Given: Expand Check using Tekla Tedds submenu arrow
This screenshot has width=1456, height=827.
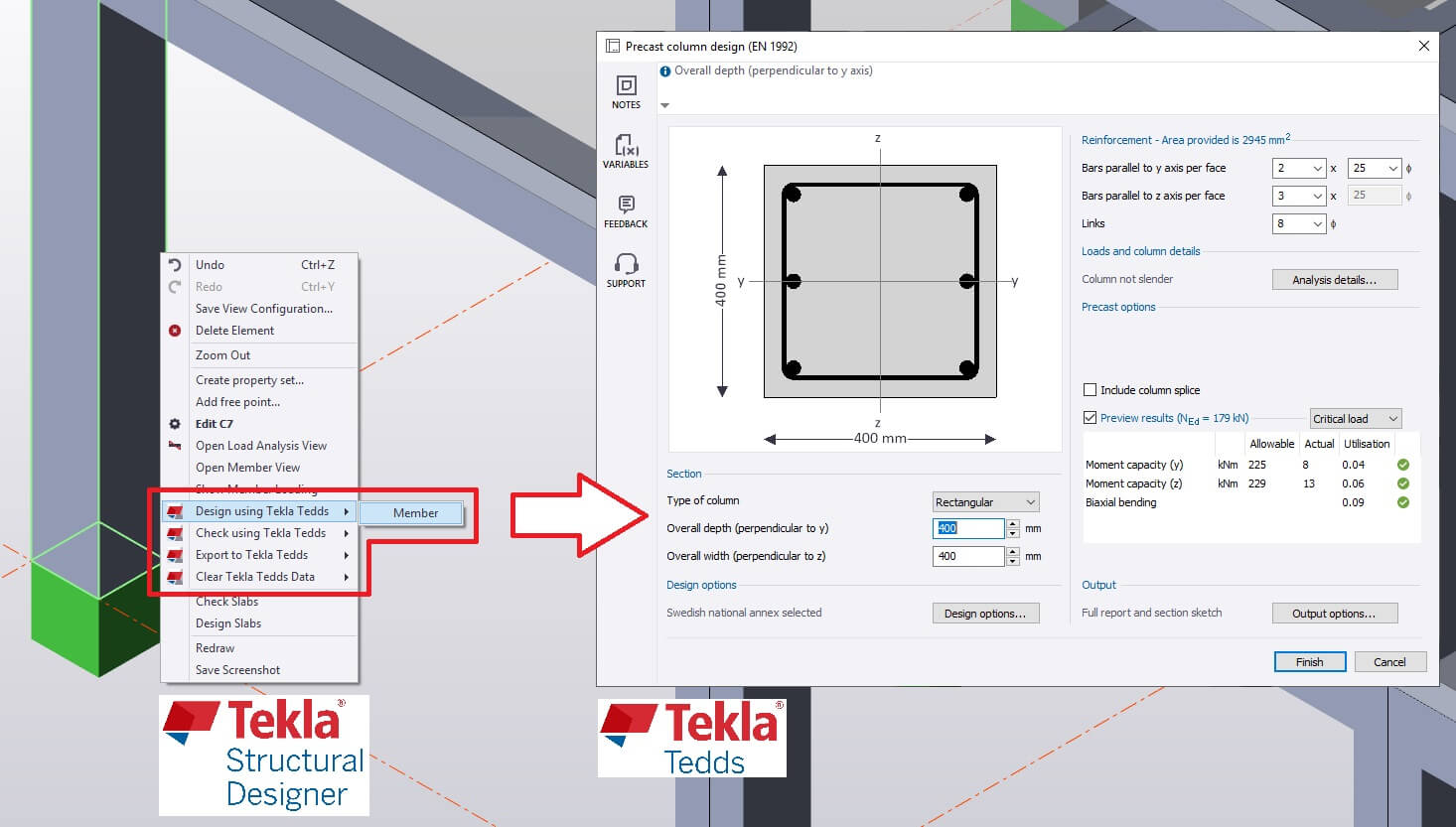Looking at the screenshot, I should click(347, 533).
